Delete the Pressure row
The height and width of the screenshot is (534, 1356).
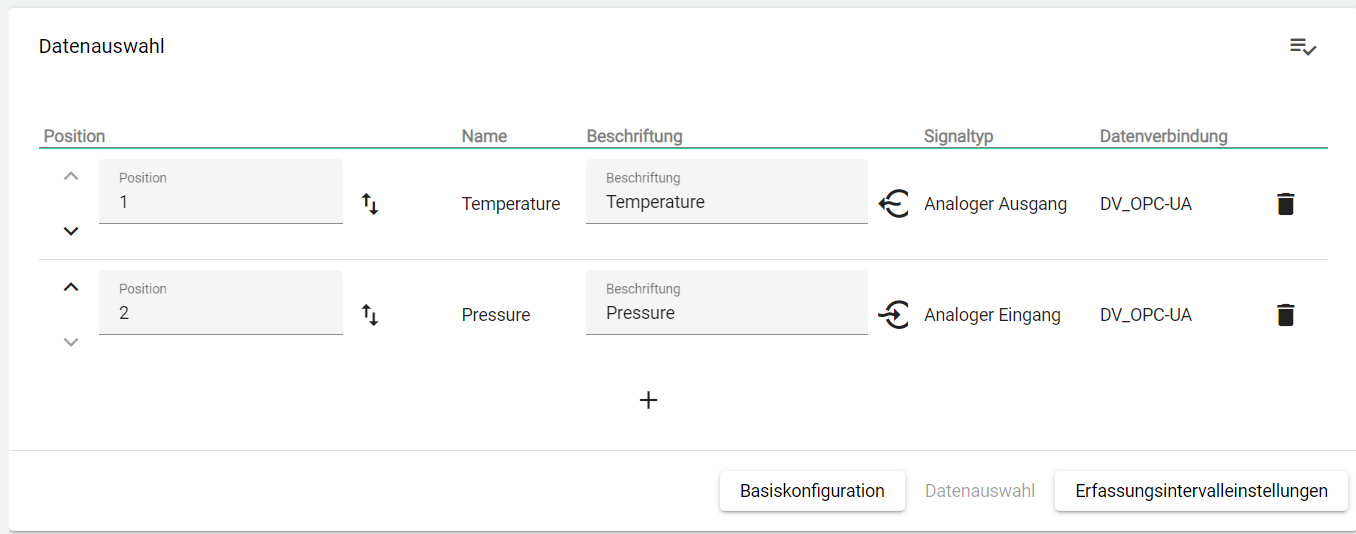1286,315
